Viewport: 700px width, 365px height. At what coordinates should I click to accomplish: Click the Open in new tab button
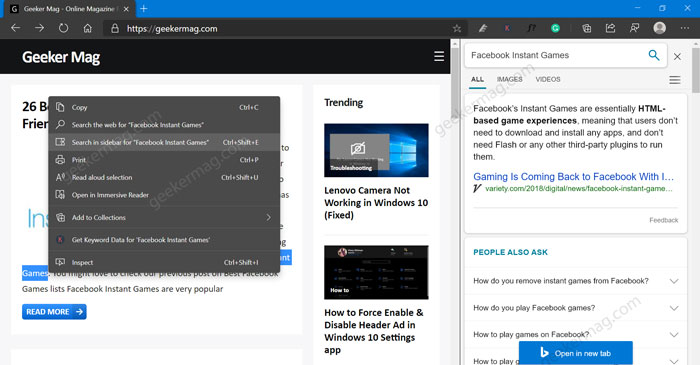[575, 353]
